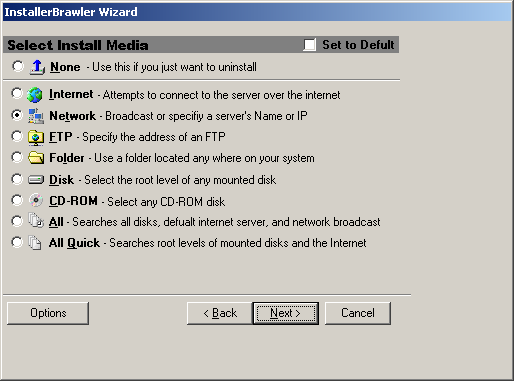Click the Network option label
Viewport: 514px width, 381px height.
coord(72,116)
